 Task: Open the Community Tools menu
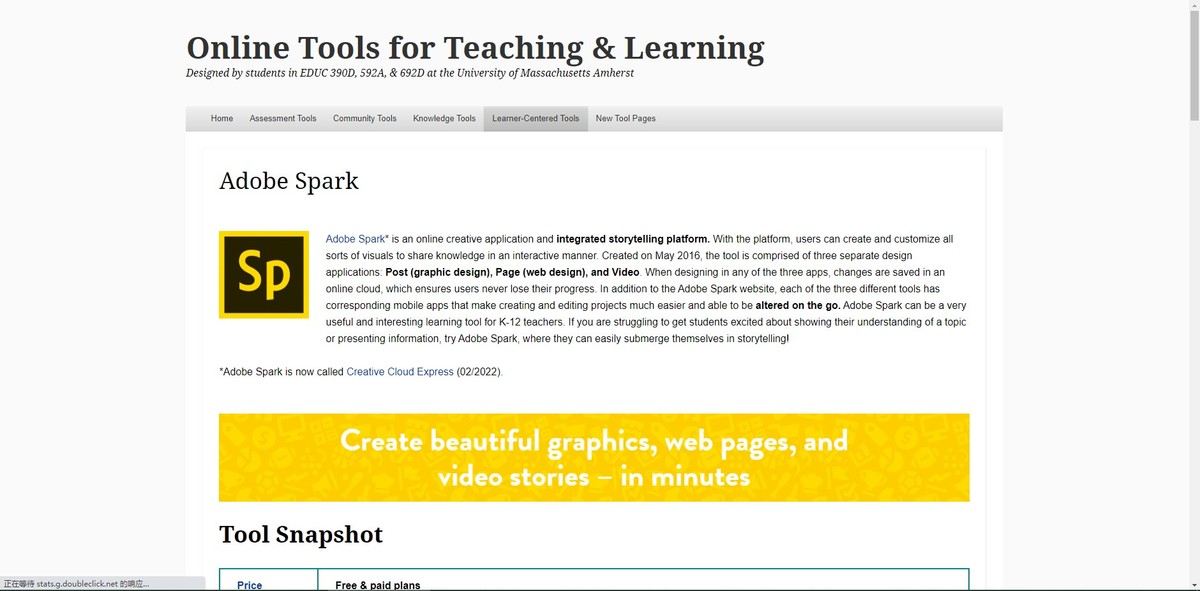point(365,119)
